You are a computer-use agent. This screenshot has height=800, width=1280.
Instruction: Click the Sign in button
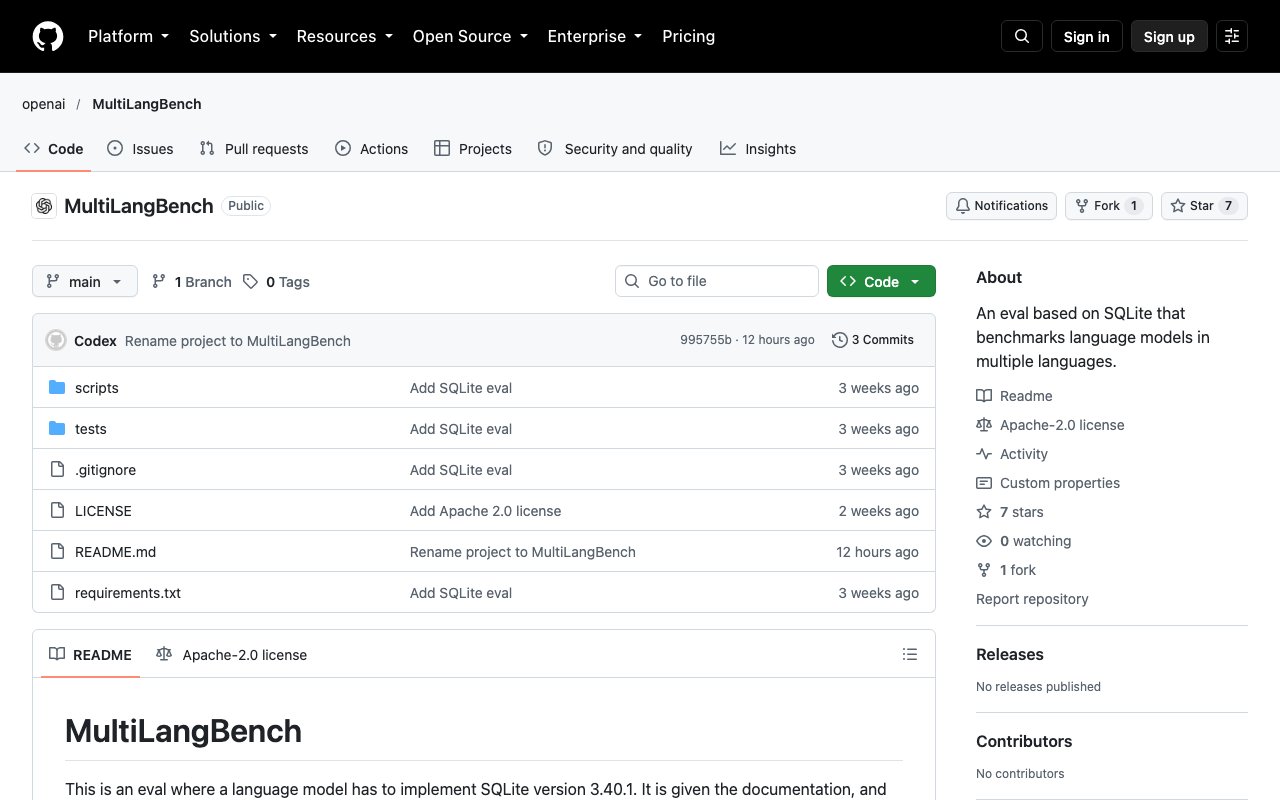point(1087,36)
